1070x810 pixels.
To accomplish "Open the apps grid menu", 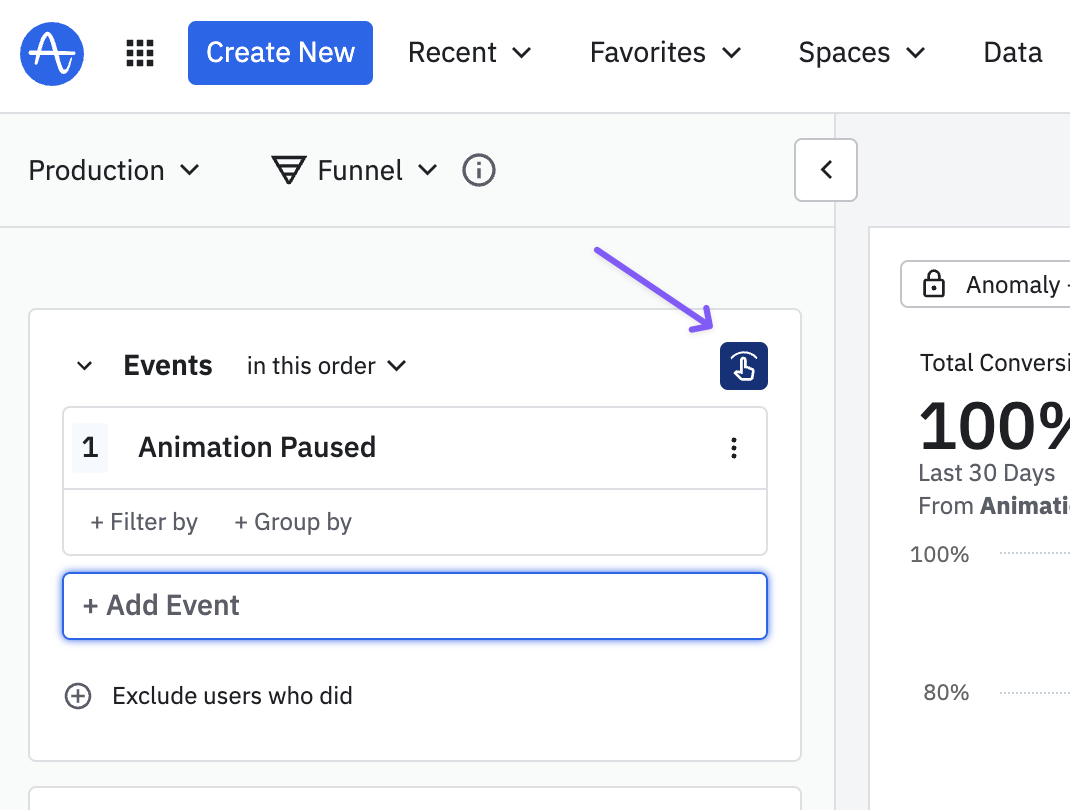I will click(x=140, y=53).
